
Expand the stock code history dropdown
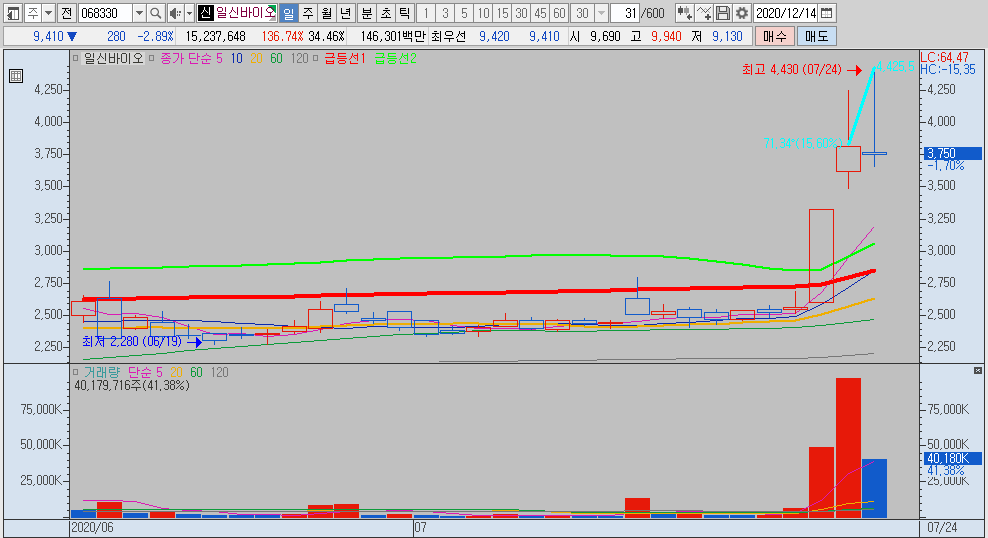coord(139,13)
